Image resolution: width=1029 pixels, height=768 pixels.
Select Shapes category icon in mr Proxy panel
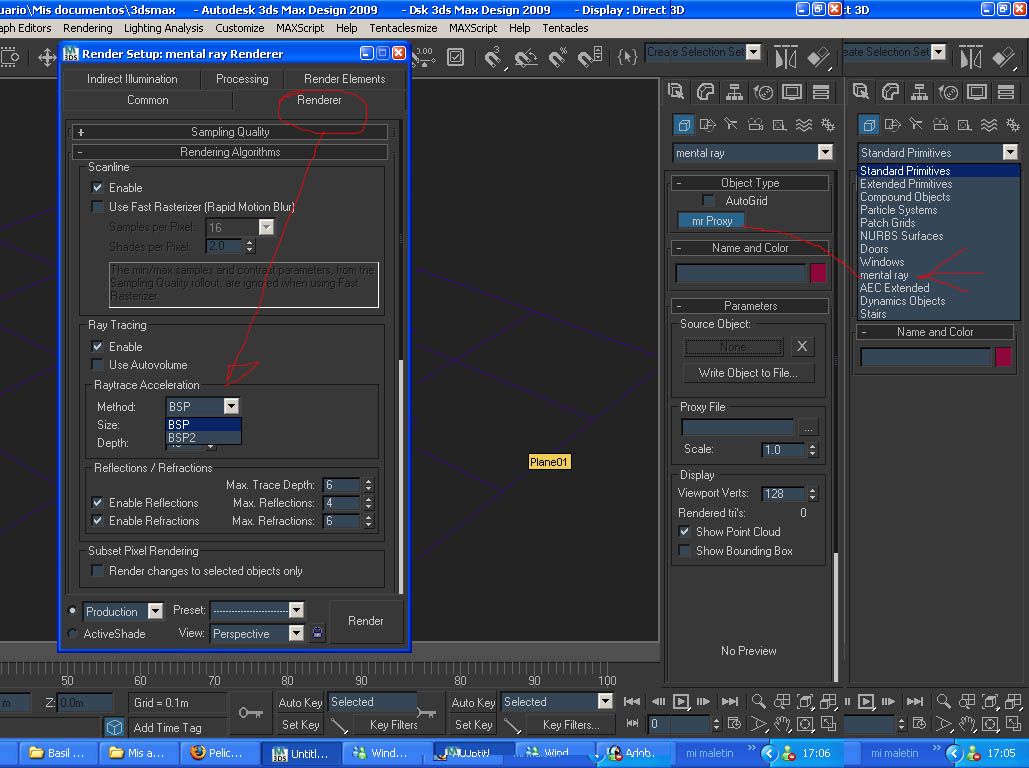[707, 124]
